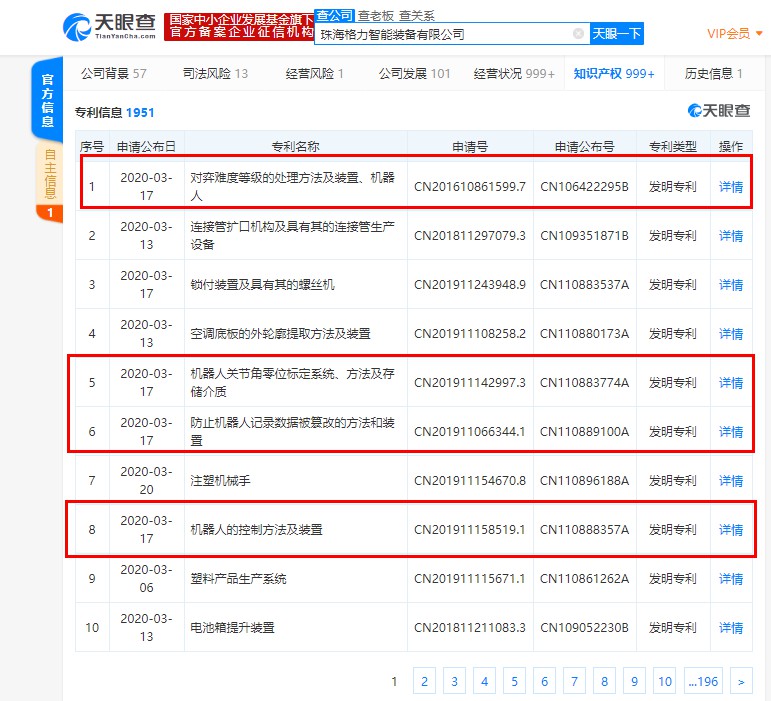
Task: Open 详情 for 机器人的控制方法及装置
Action: click(x=731, y=529)
